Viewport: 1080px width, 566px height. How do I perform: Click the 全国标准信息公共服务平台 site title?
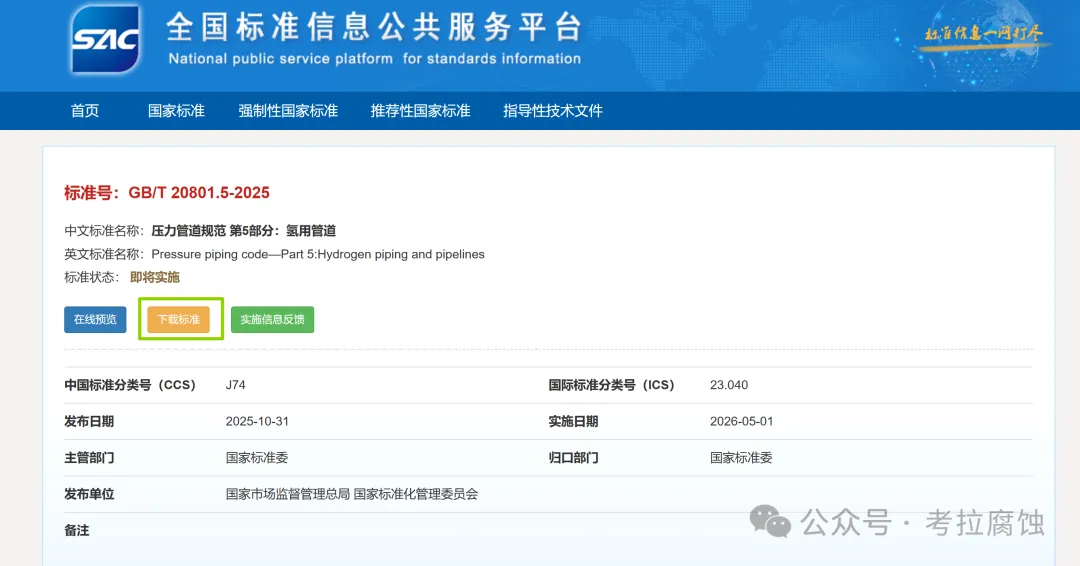click(373, 27)
